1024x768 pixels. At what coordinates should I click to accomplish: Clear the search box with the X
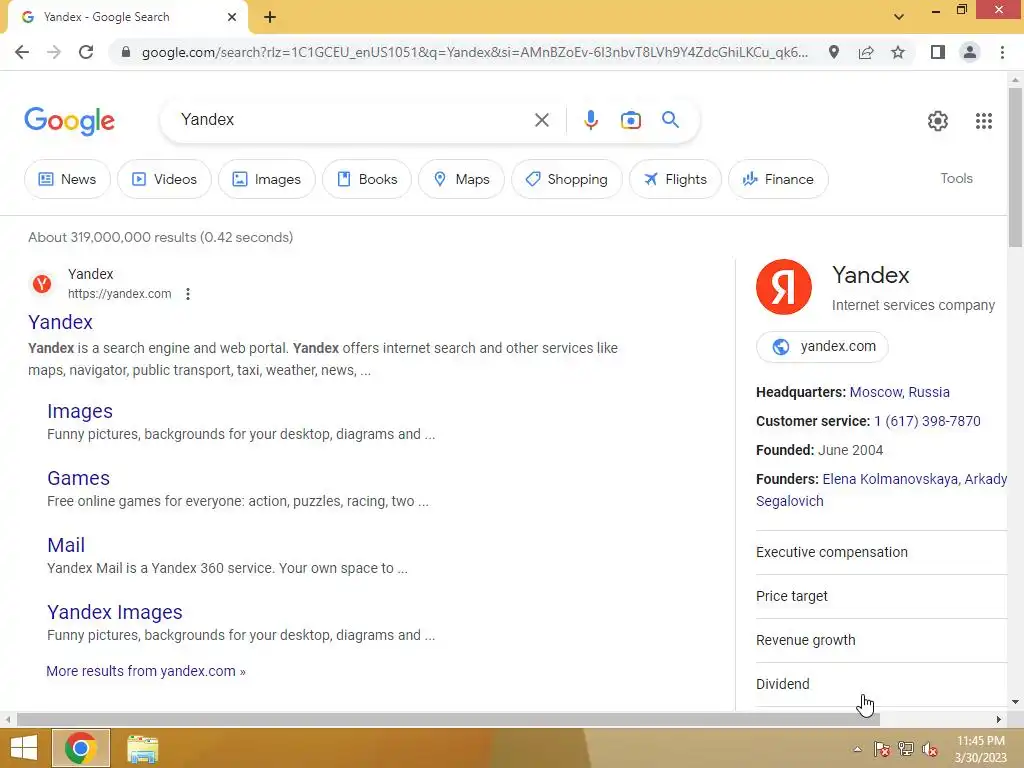tap(541, 120)
